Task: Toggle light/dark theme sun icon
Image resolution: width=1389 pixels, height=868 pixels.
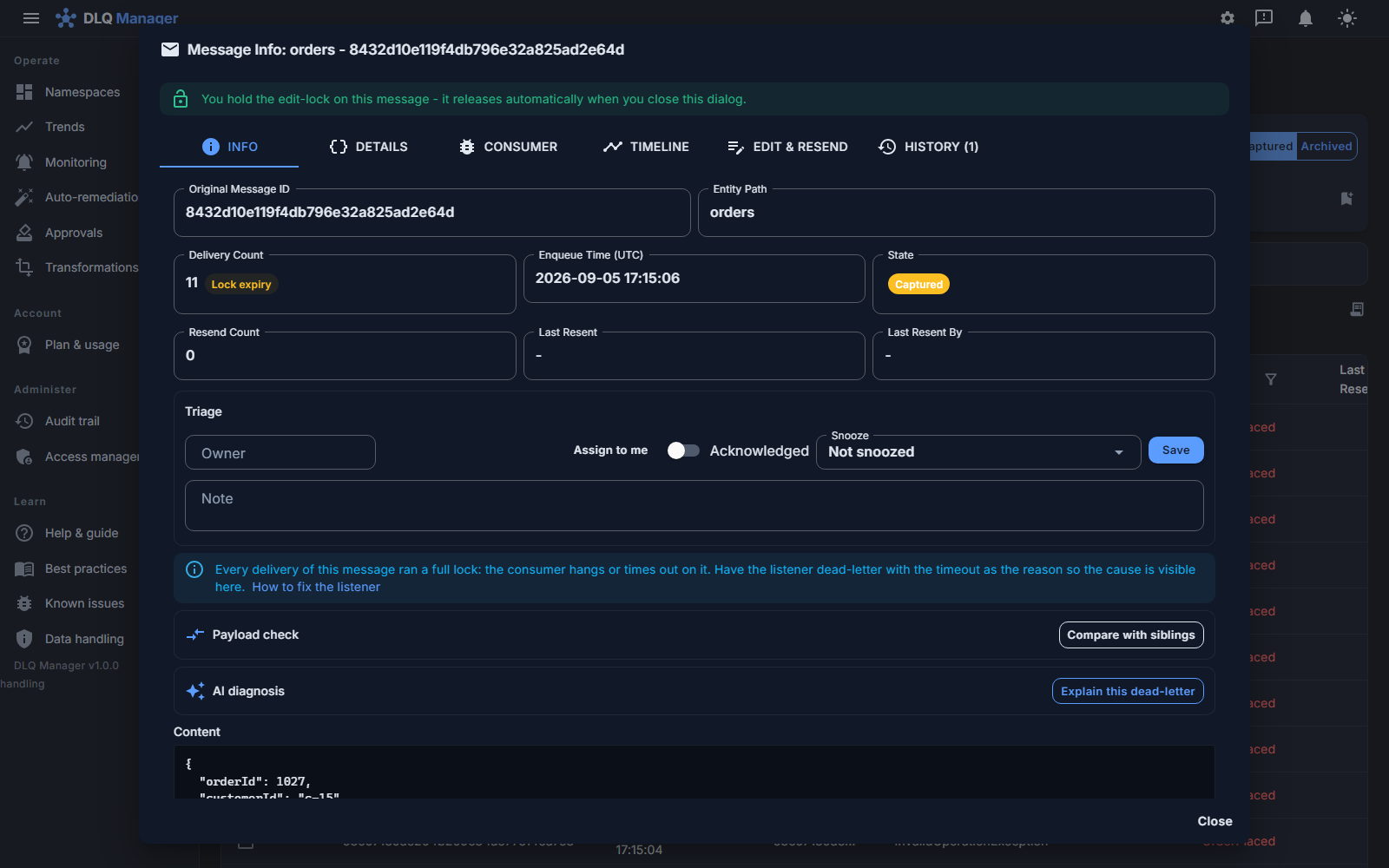Action: click(x=1347, y=17)
